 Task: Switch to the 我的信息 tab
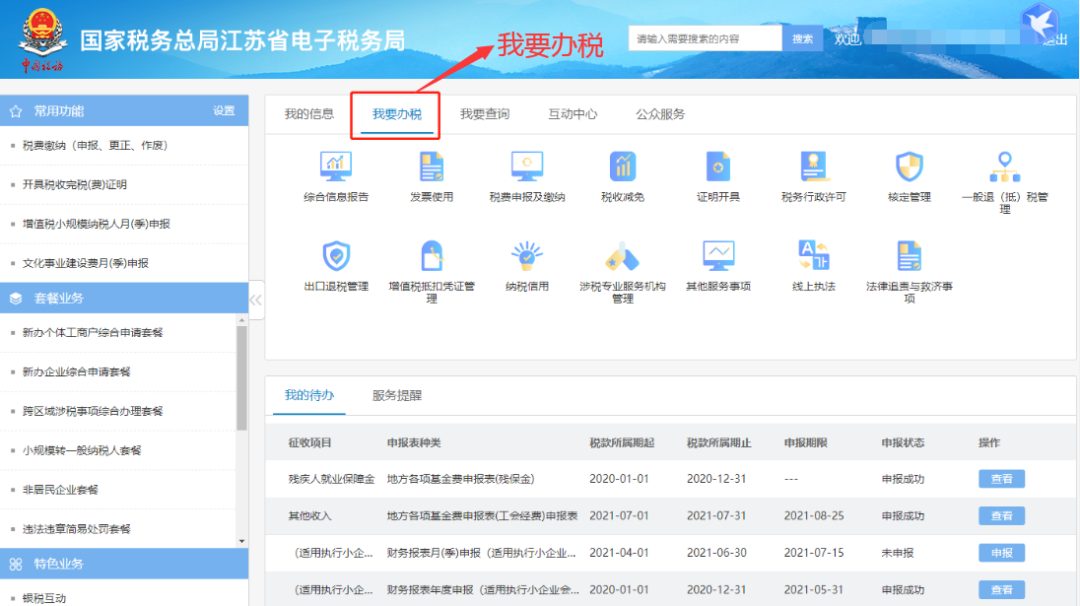(x=309, y=114)
